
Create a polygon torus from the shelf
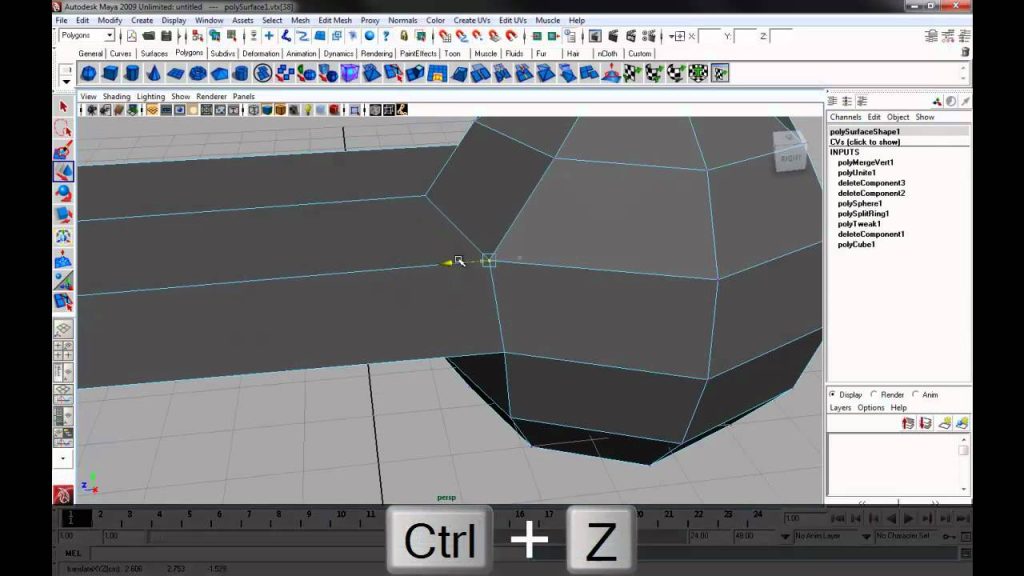197,73
